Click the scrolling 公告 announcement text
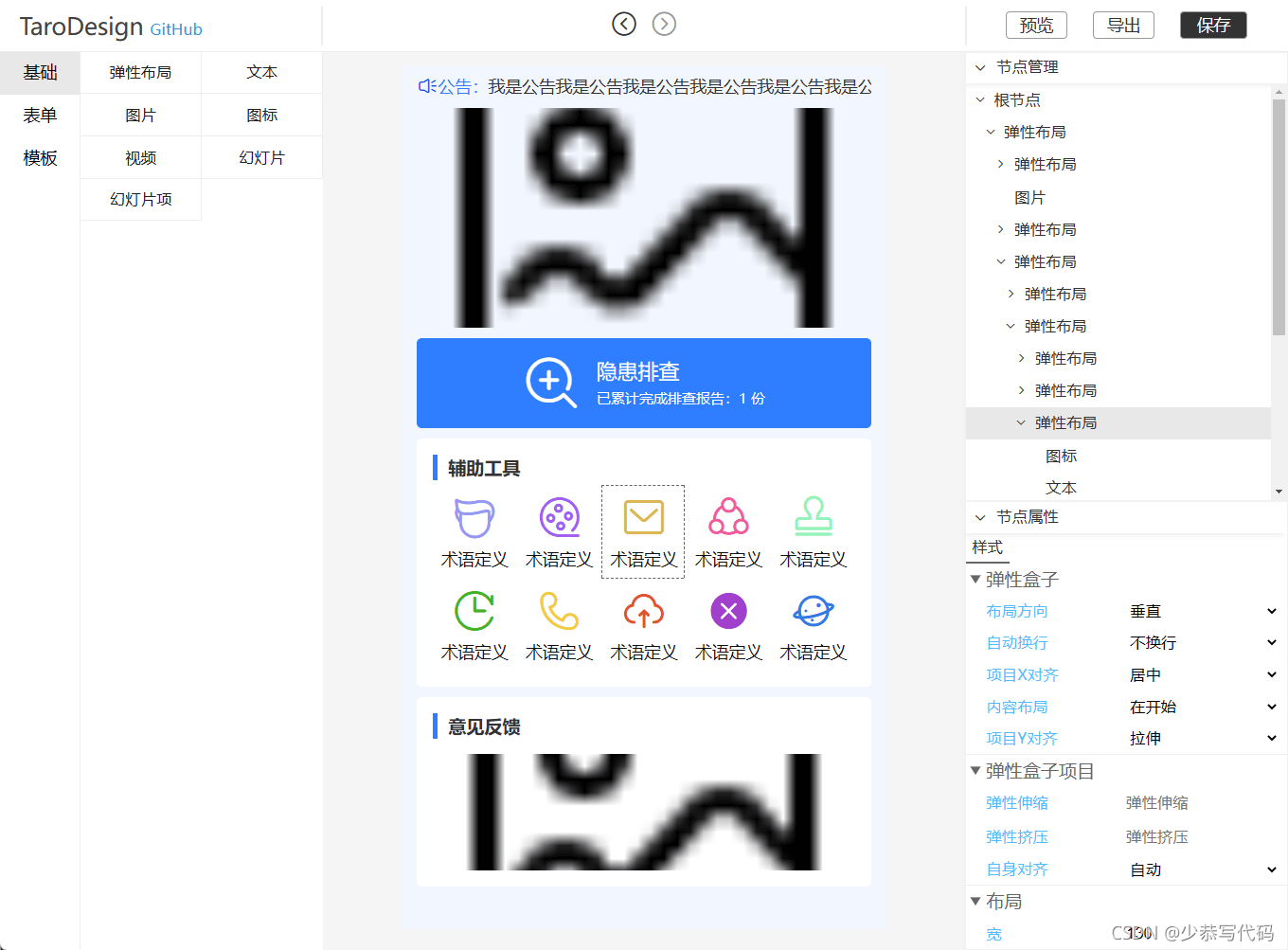 pos(680,86)
